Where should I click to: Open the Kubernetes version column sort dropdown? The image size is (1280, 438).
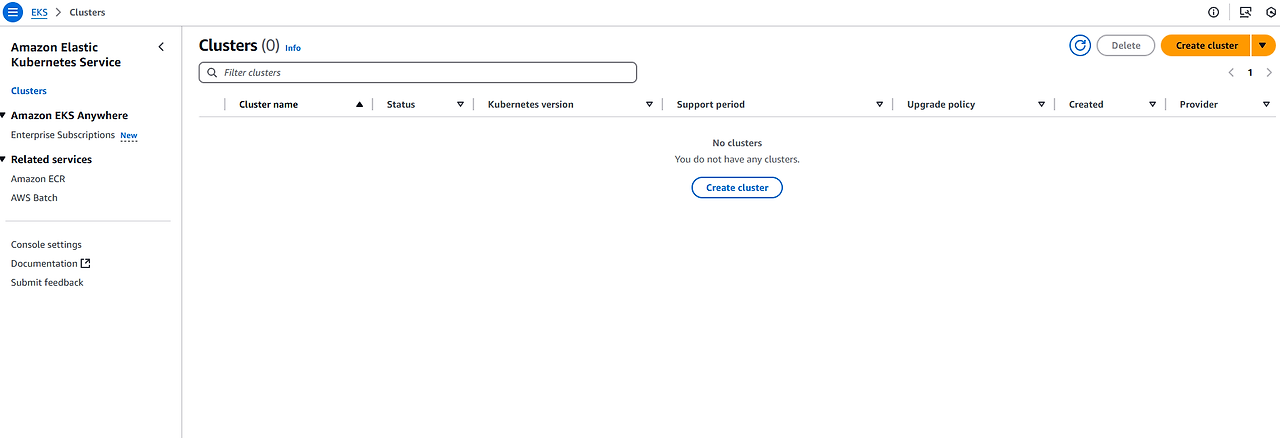(x=649, y=104)
